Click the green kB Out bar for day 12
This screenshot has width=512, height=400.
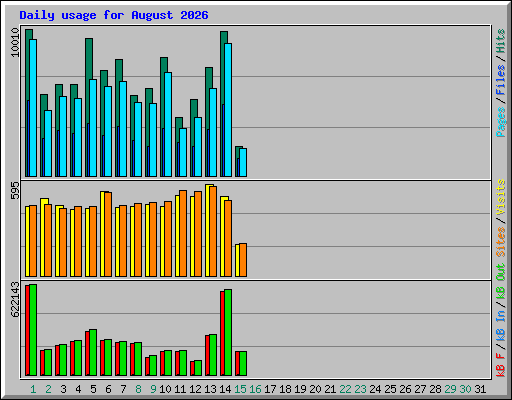[x=198, y=368]
